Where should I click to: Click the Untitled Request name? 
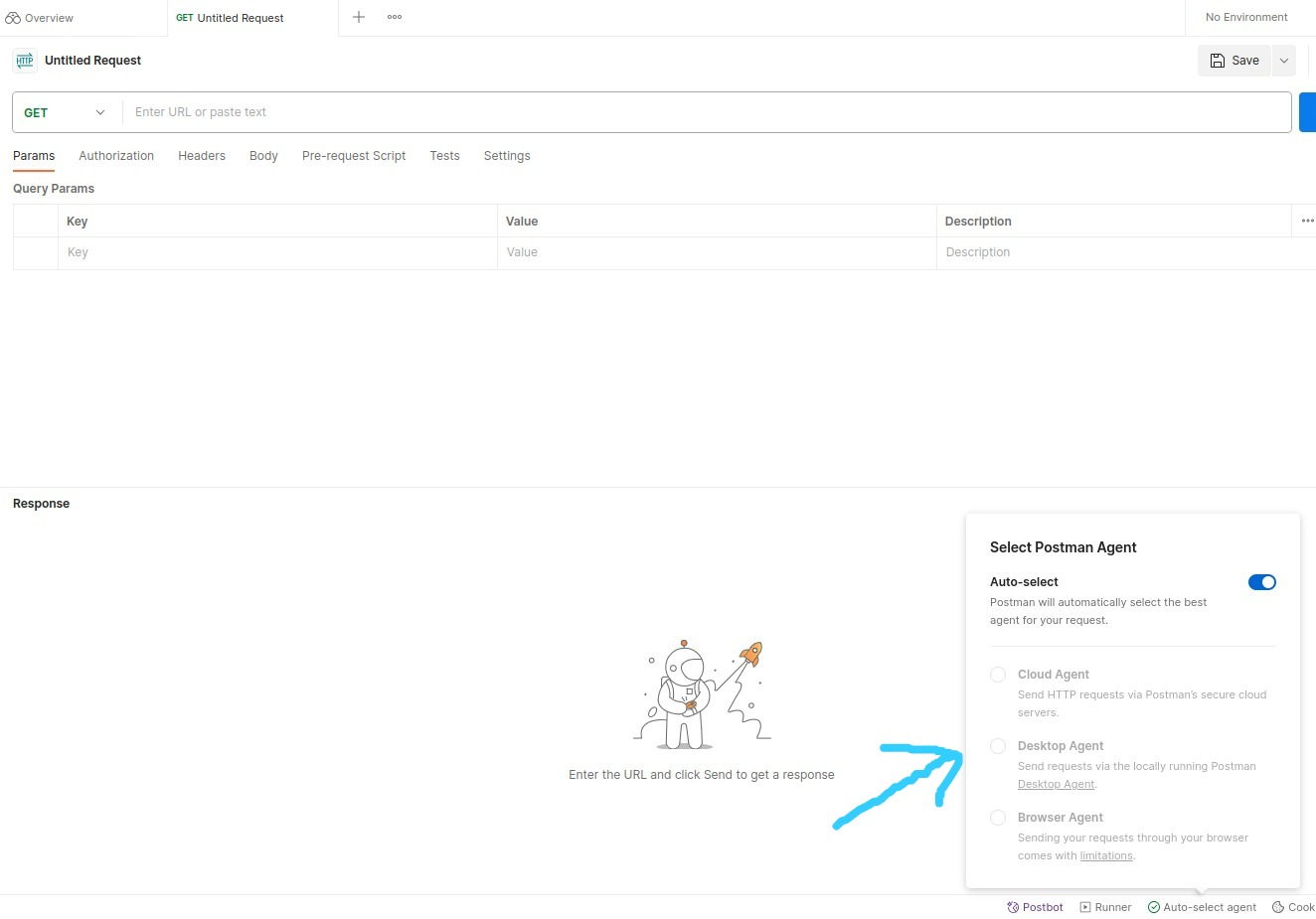[x=93, y=61]
